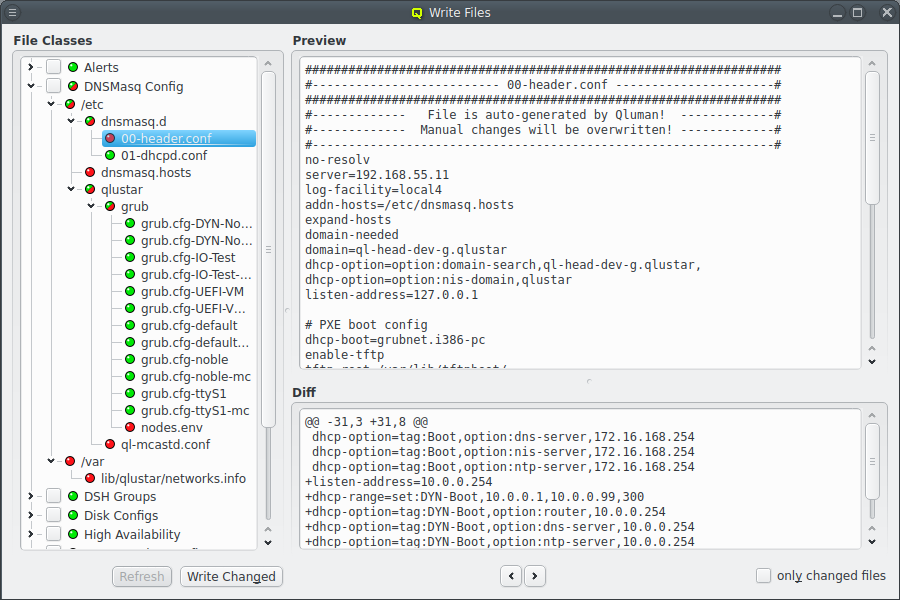Select the dnsmasq.hosts file

(146, 172)
